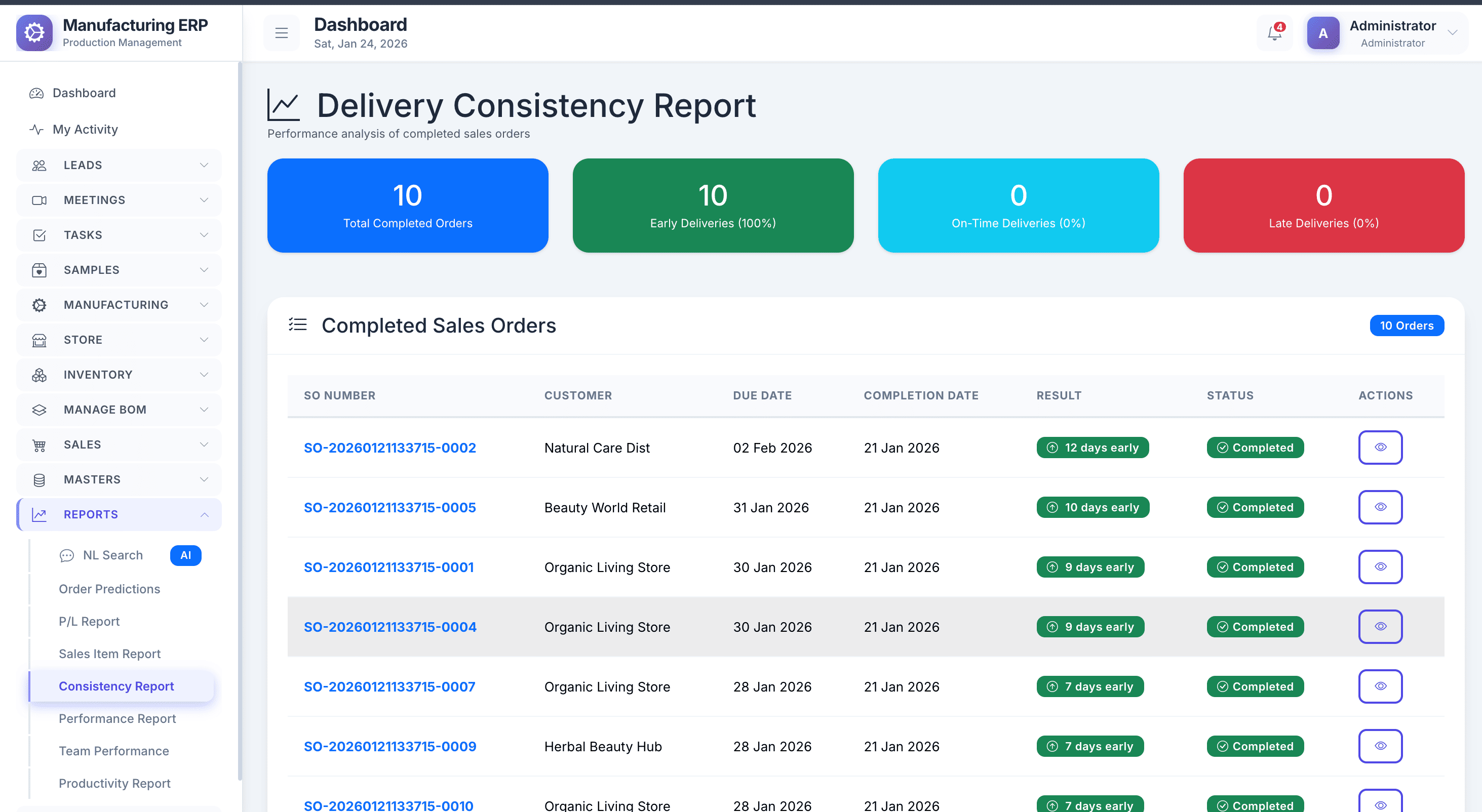Select NL Search in Reports submenu
This screenshot has height=812, width=1482.
(113, 555)
